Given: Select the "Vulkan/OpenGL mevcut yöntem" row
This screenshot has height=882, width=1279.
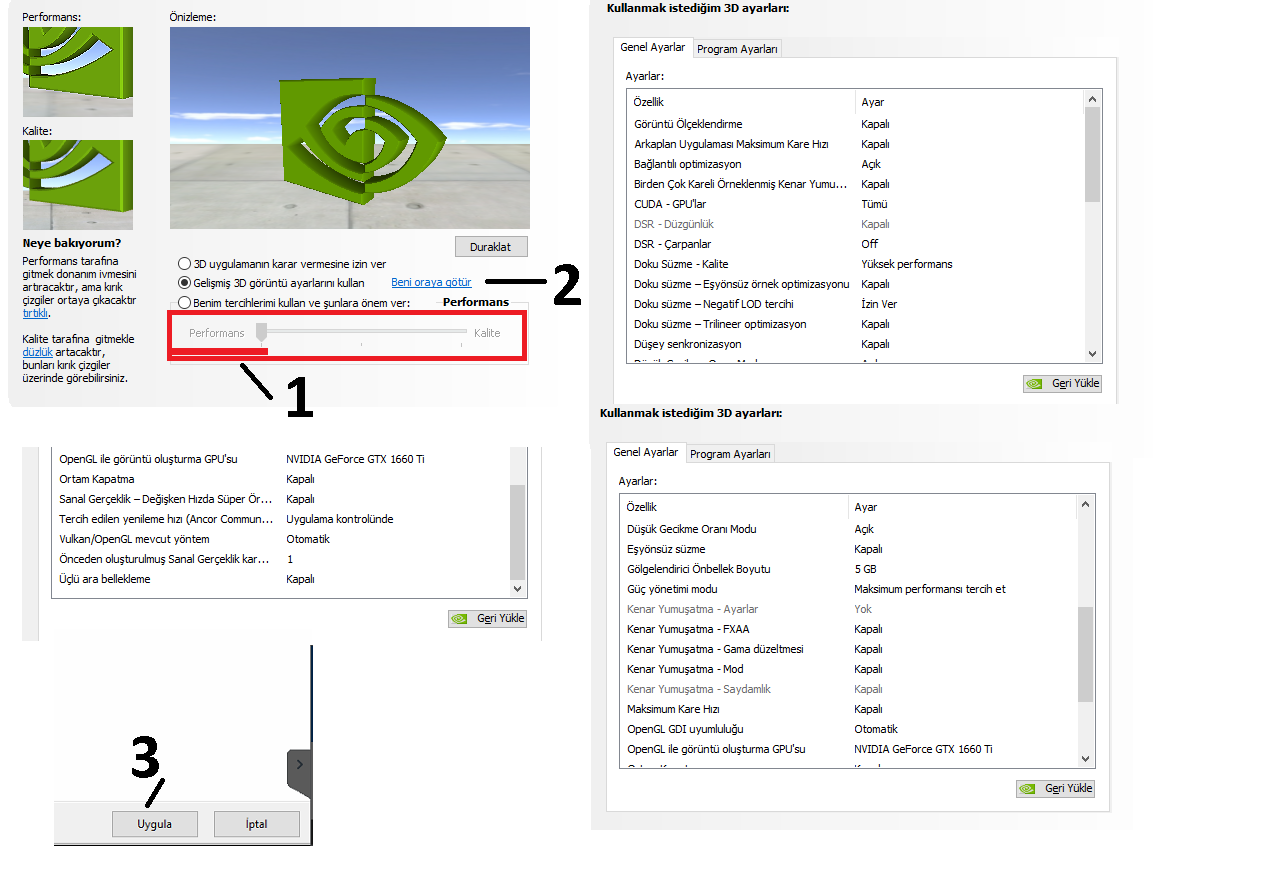Looking at the screenshot, I should pos(280,539).
